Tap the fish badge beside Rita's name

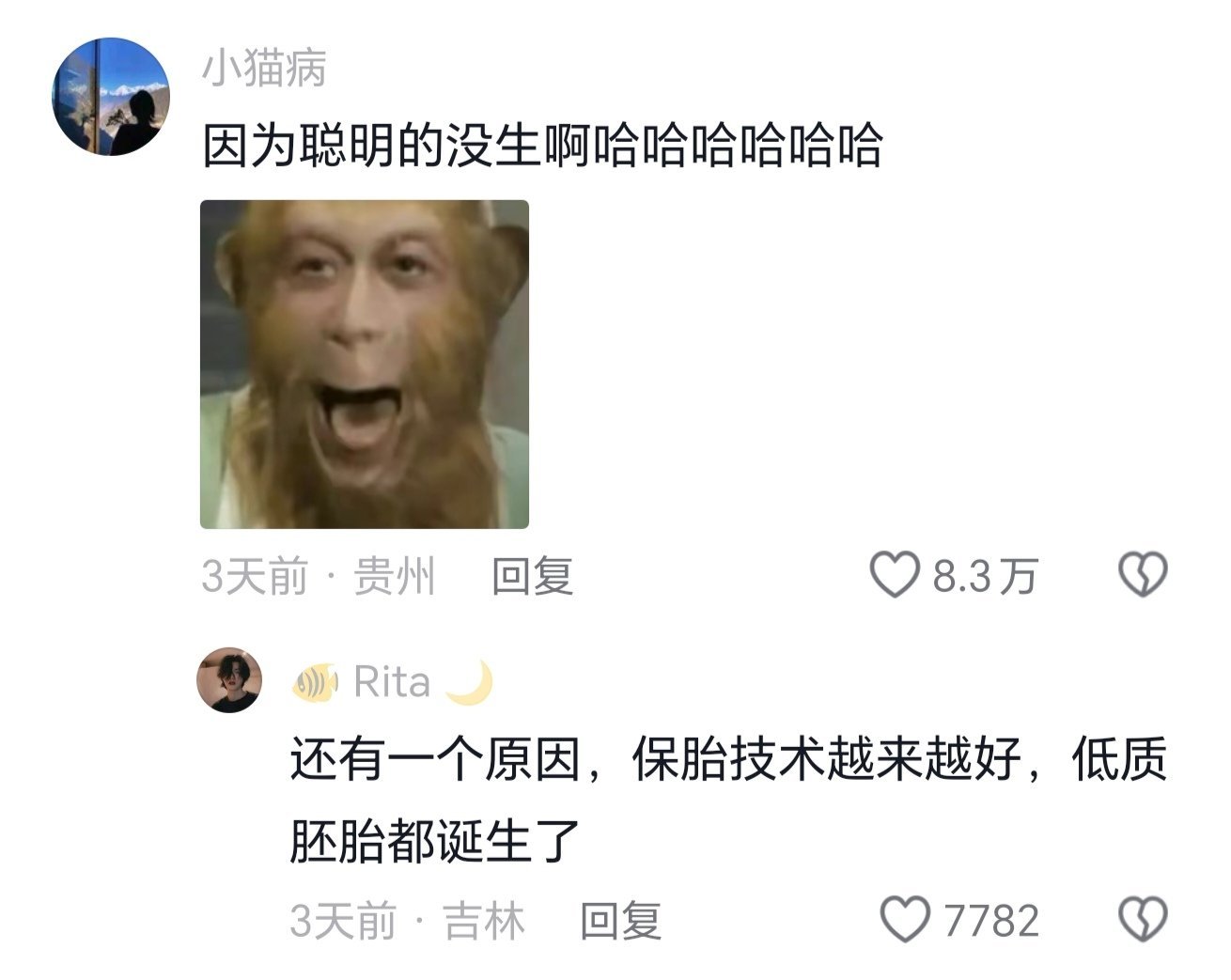[316, 682]
